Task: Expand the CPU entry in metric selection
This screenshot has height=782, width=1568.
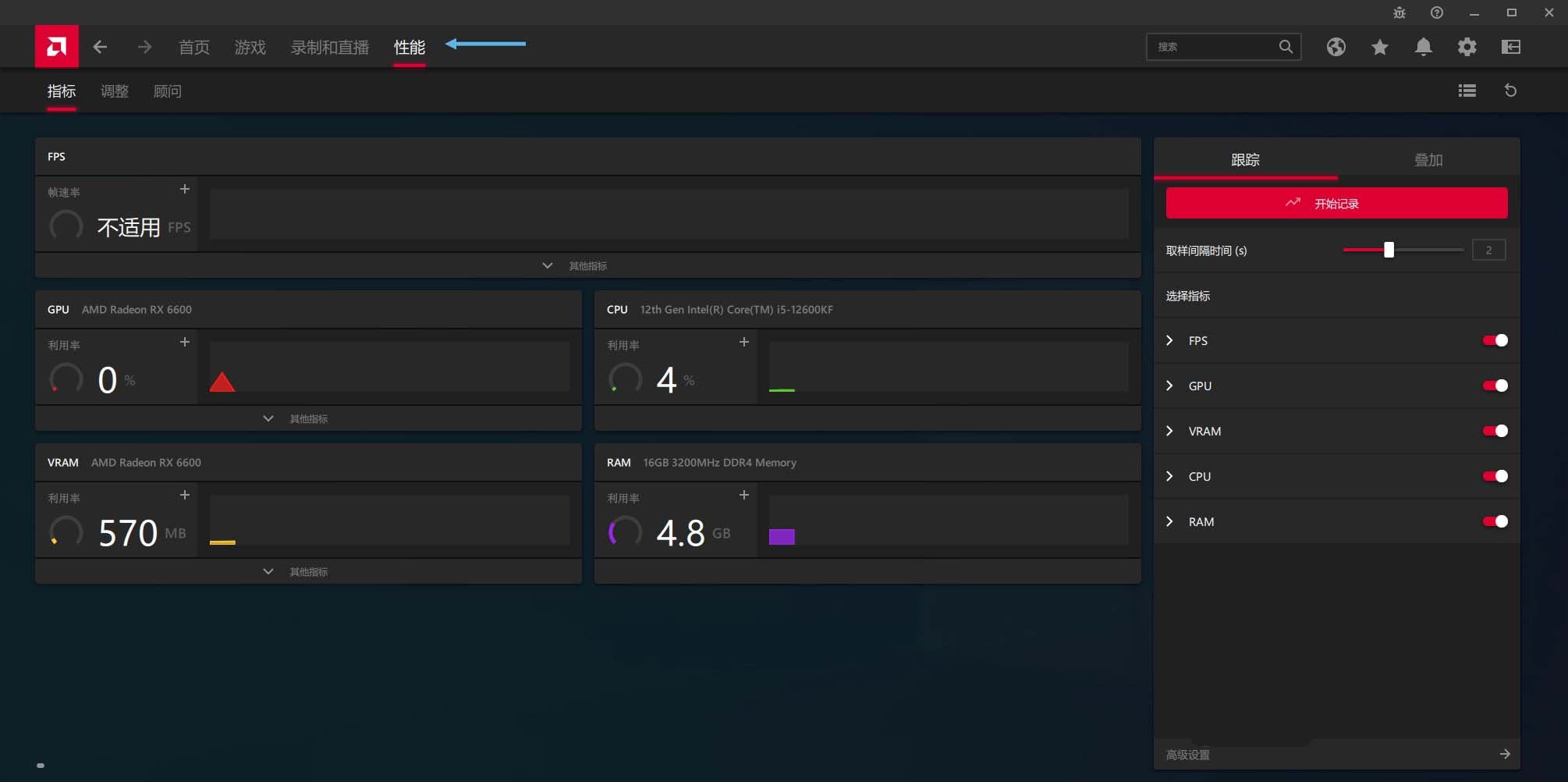Action: (x=1169, y=476)
